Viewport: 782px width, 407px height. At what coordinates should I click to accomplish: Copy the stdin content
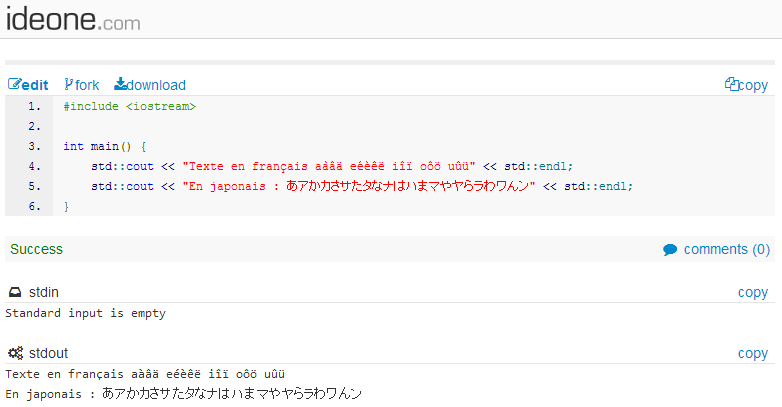point(753,292)
